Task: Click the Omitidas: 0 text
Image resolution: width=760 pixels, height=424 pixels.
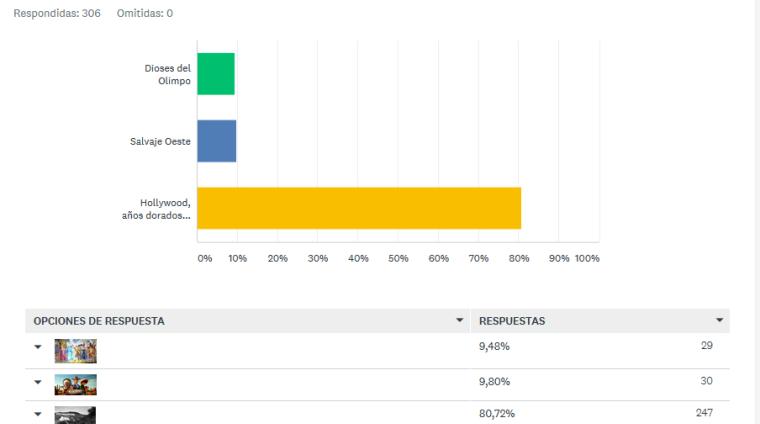Action: [x=144, y=13]
